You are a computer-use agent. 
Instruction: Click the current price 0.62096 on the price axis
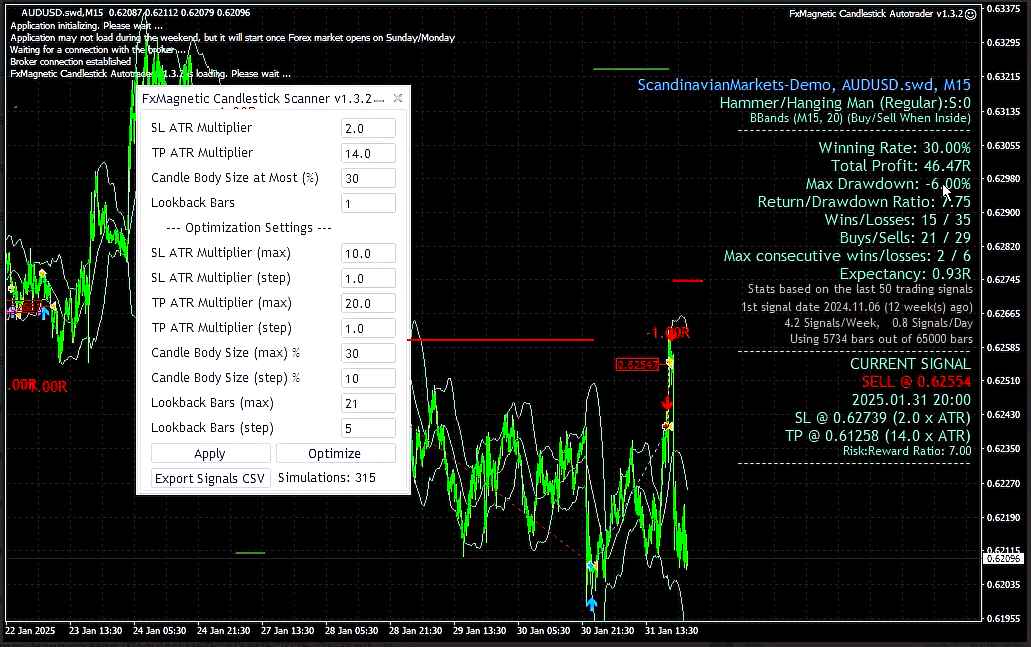click(1003, 559)
